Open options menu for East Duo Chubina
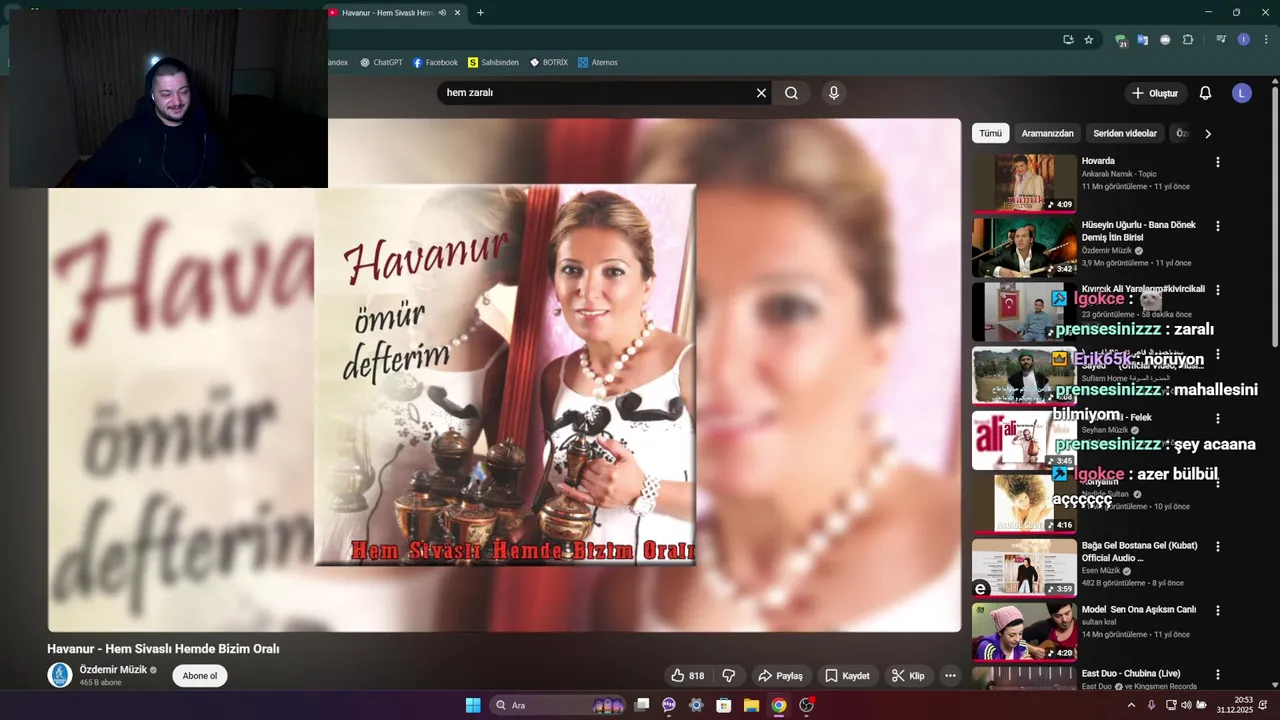Screen dimensions: 1280x720 tap(1218, 674)
